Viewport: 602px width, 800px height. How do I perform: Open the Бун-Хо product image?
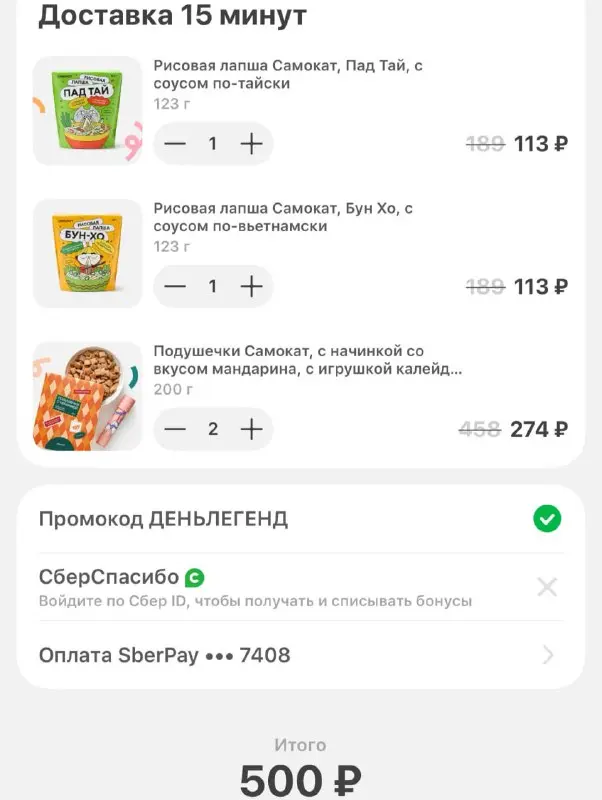87,253
